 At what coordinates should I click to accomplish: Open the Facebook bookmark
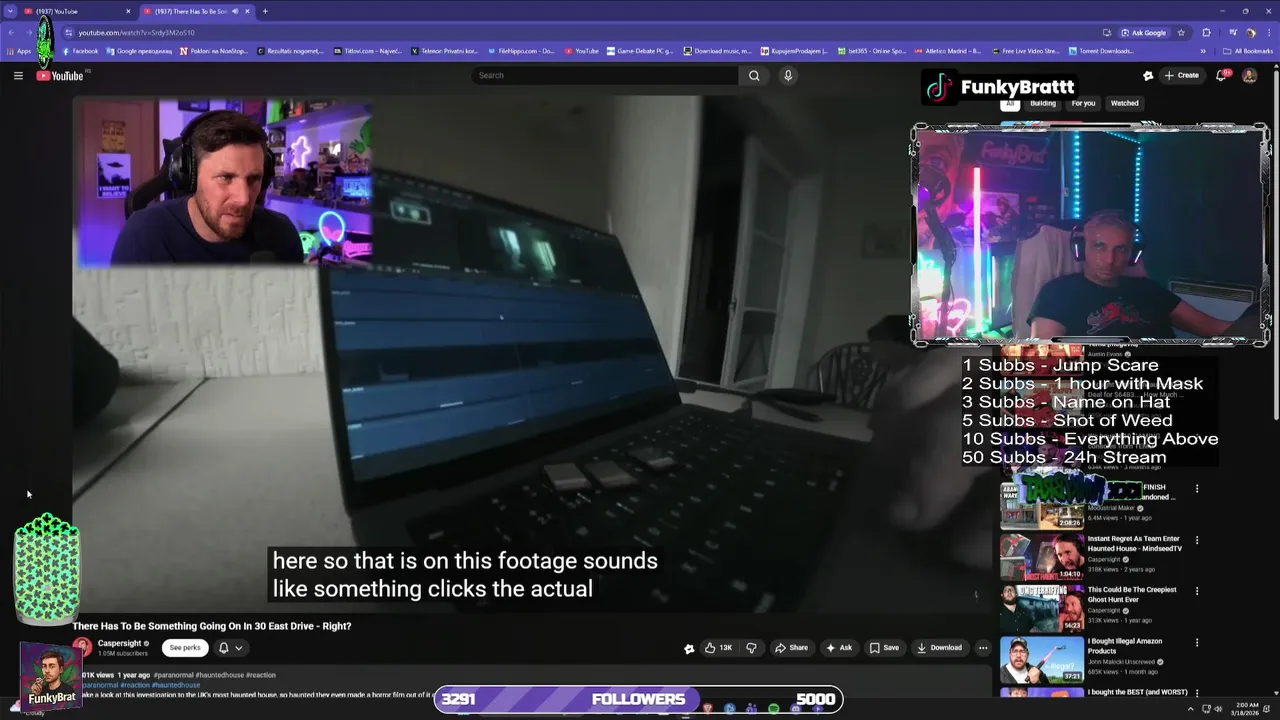coord(81,51)
